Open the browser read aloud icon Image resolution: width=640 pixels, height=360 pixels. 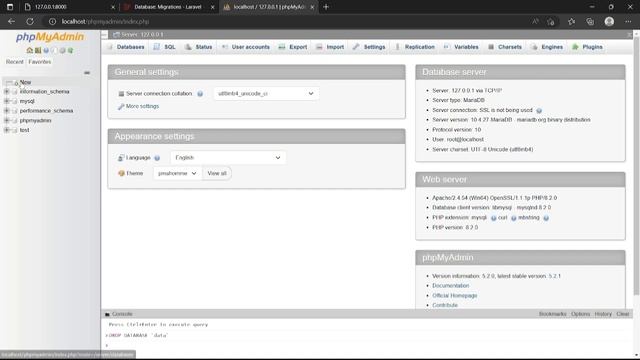coord(535,22)
